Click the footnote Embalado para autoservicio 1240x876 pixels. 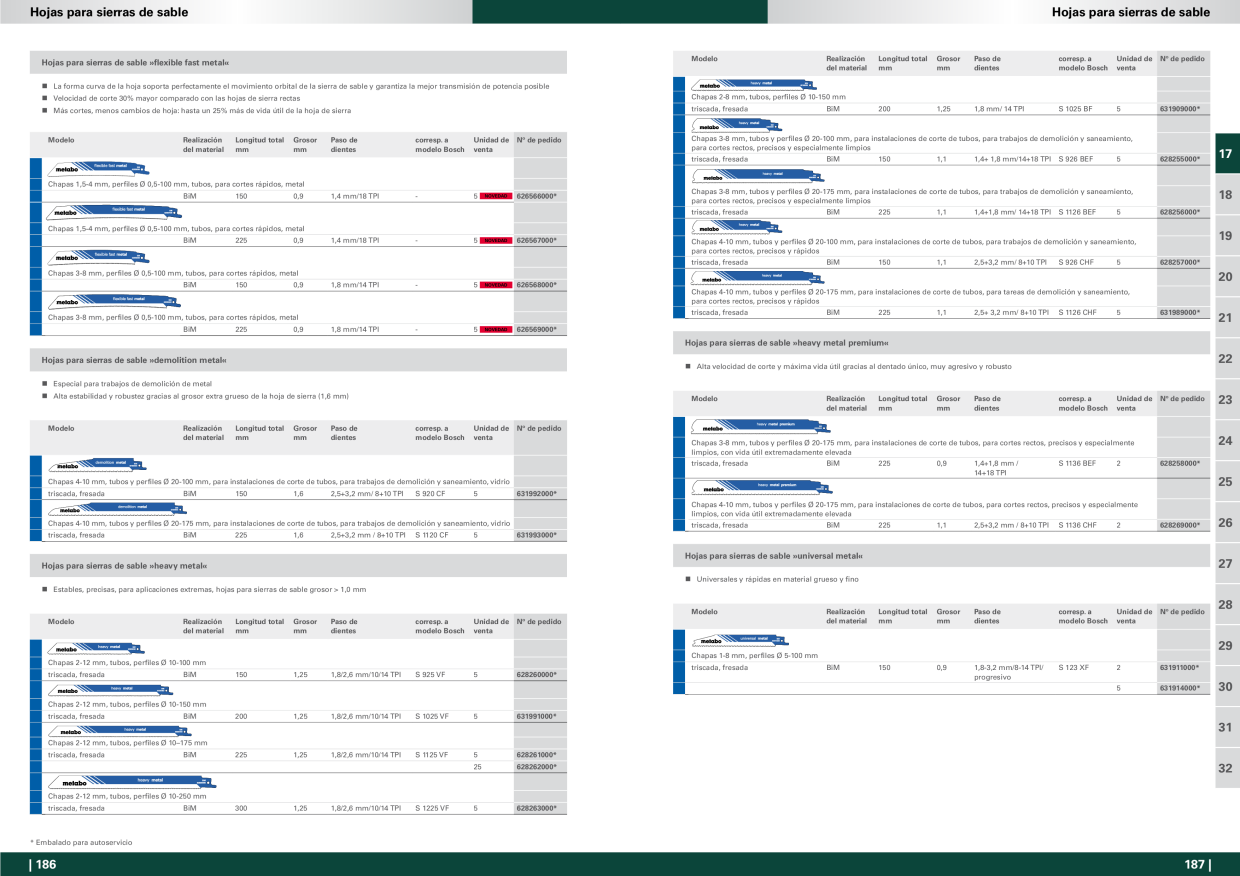click(81, 843)
